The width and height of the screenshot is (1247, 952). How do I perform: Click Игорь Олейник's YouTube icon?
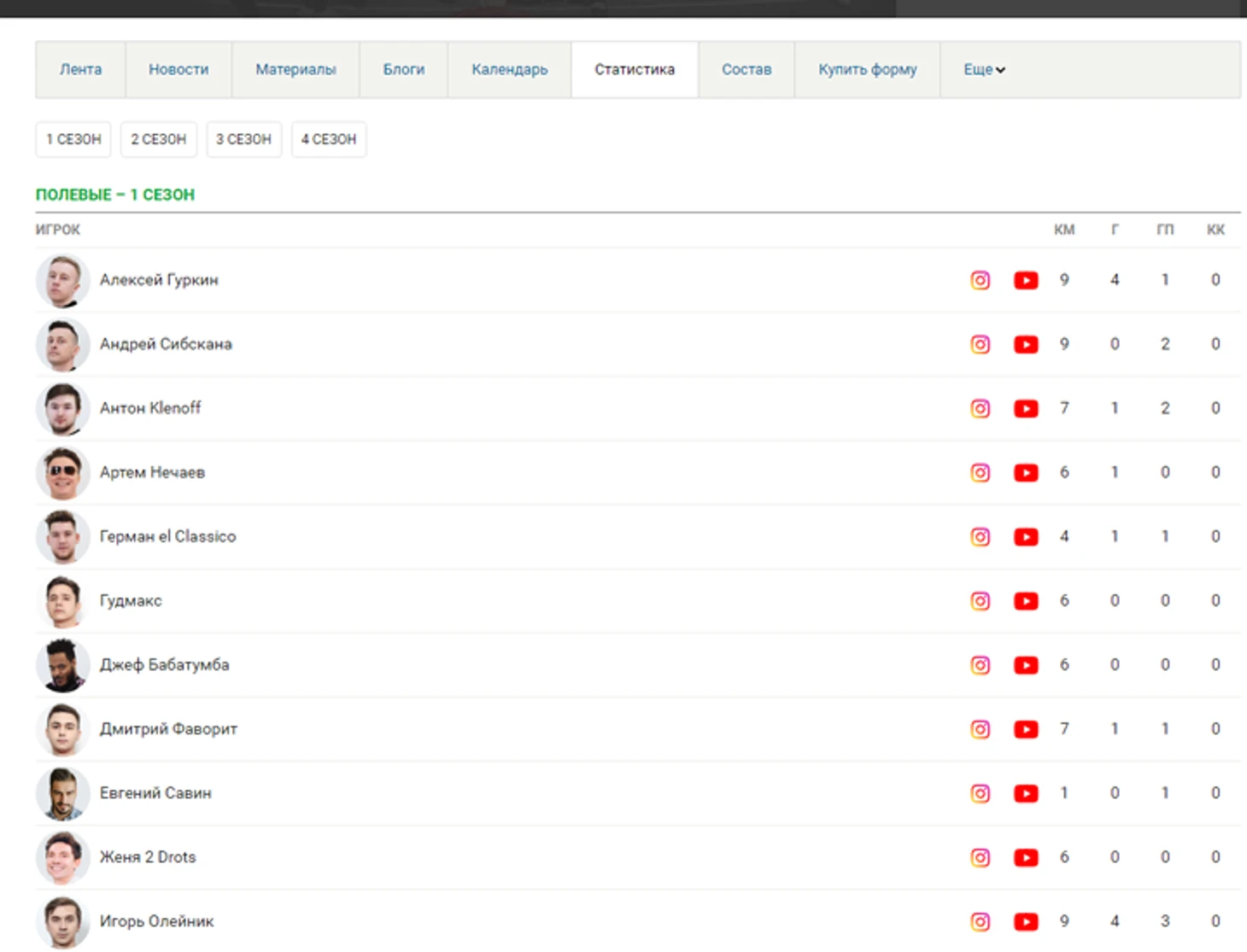[1026, 921]
